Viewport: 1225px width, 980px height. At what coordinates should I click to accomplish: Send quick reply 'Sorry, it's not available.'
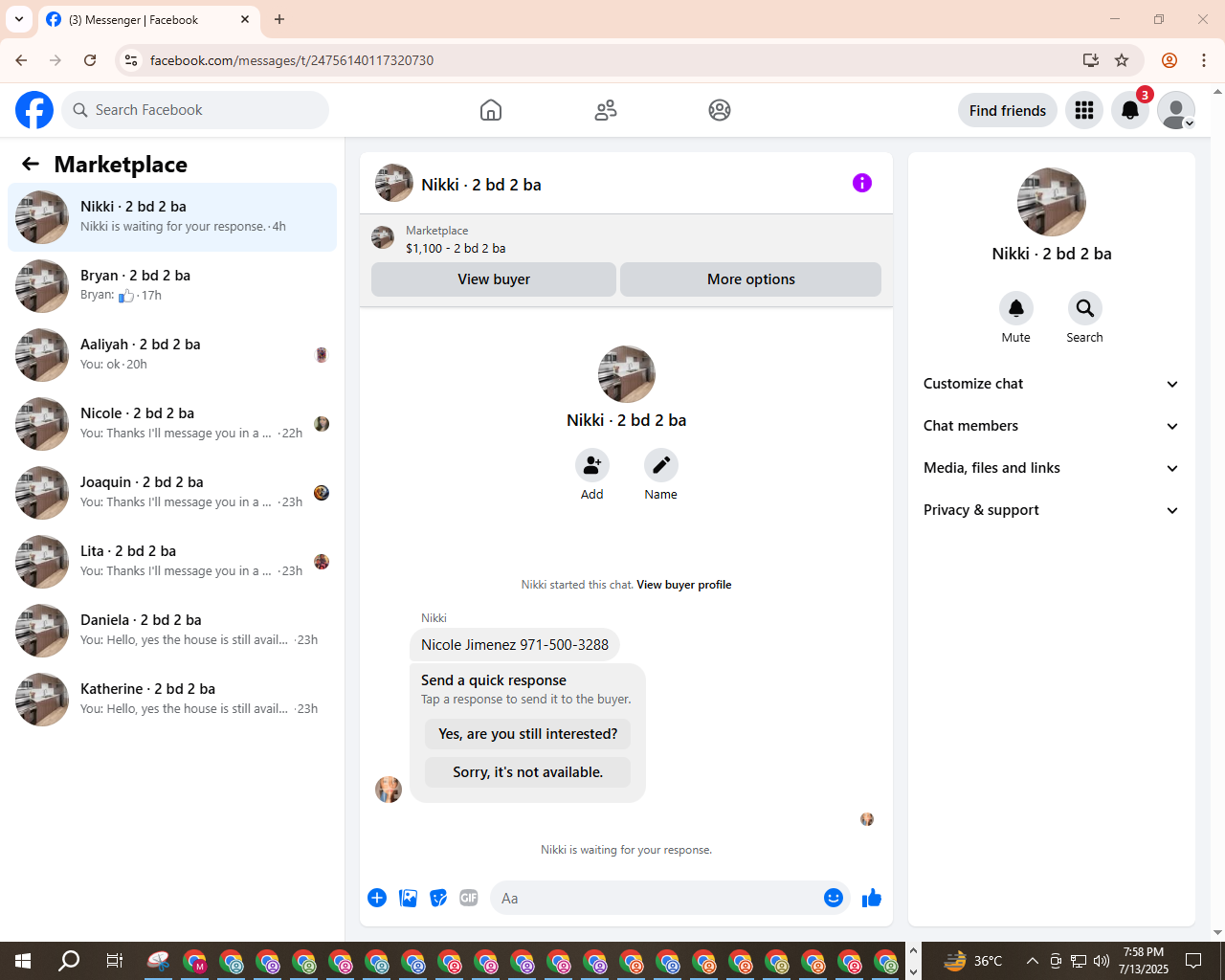pyautogui.click(x=528, y=772)
